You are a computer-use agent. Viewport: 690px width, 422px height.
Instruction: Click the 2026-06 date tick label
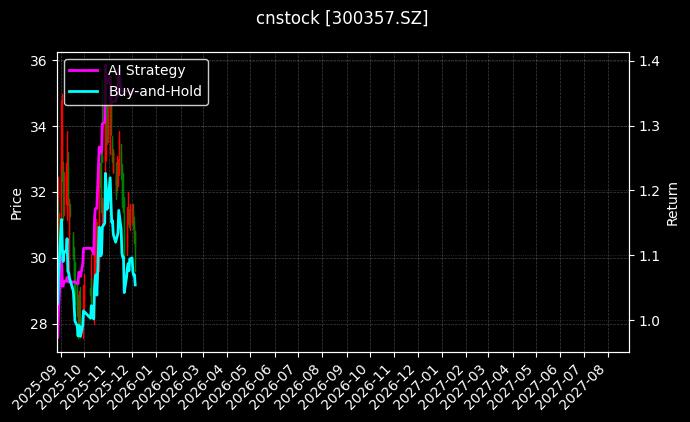(250, 387)
